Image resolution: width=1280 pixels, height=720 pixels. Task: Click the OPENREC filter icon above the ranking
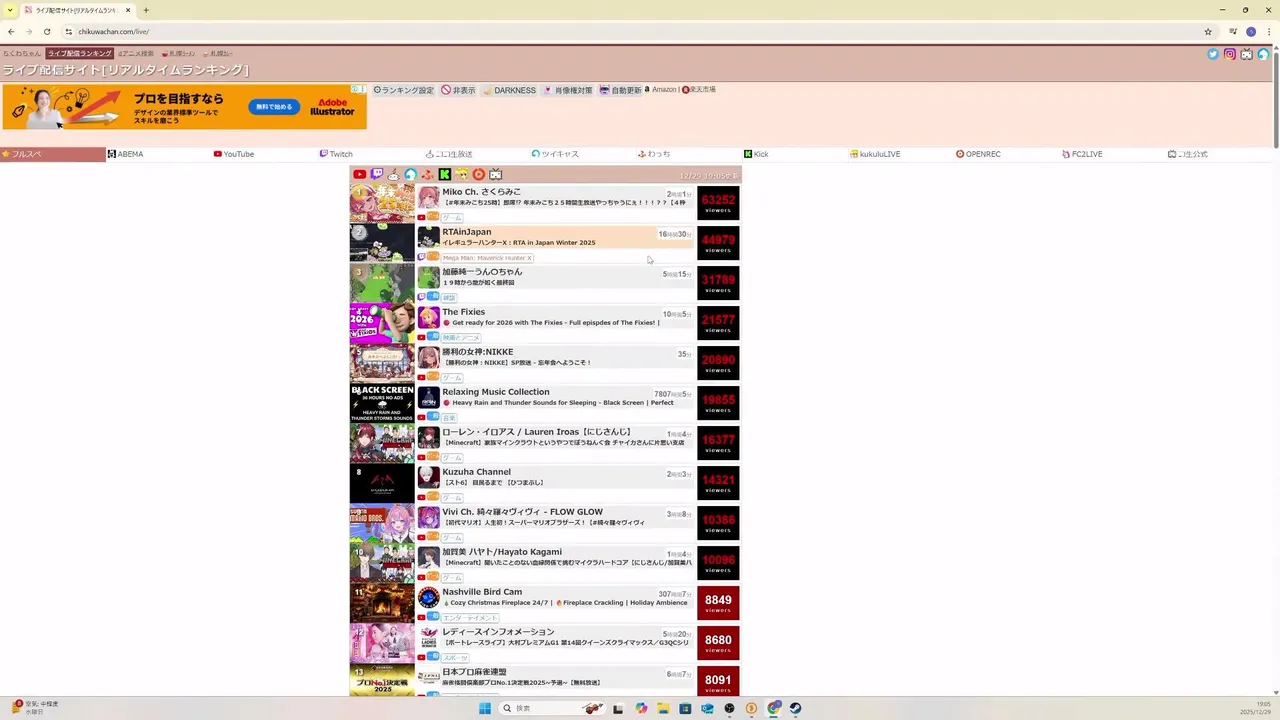tap(478, 174)
